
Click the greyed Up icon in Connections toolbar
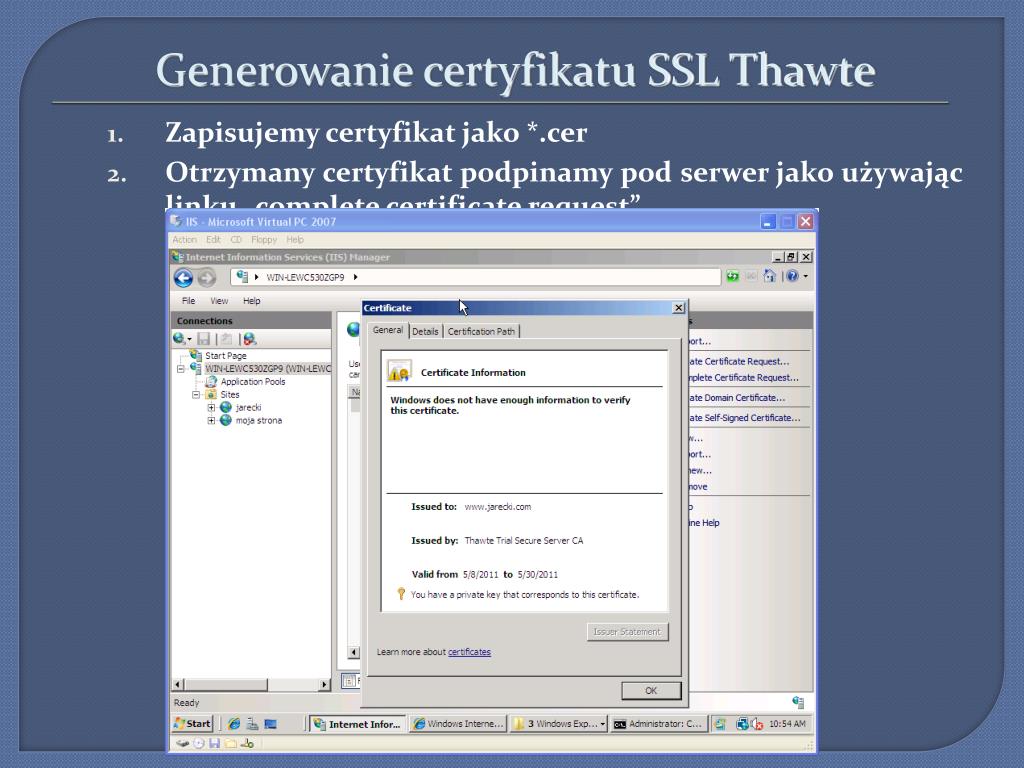coord(226,339)
